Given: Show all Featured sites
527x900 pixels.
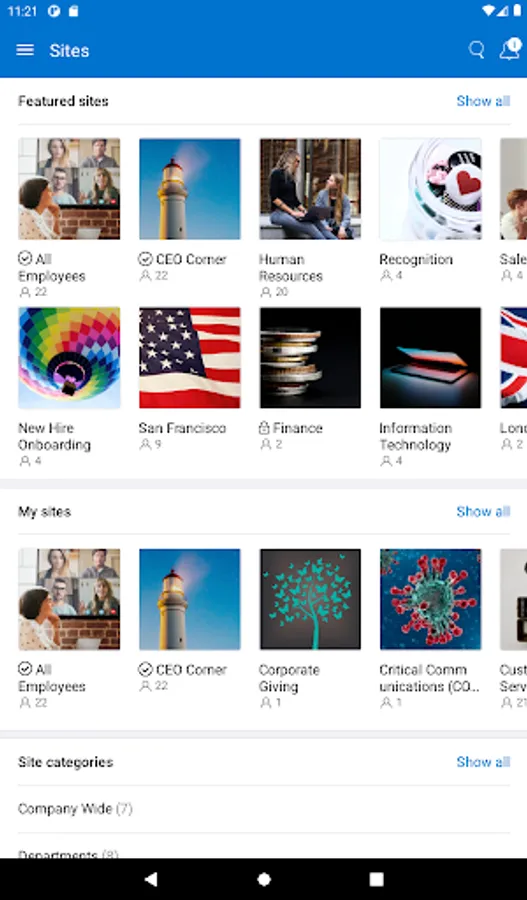Looking at the screenshot, I should 483,101.
